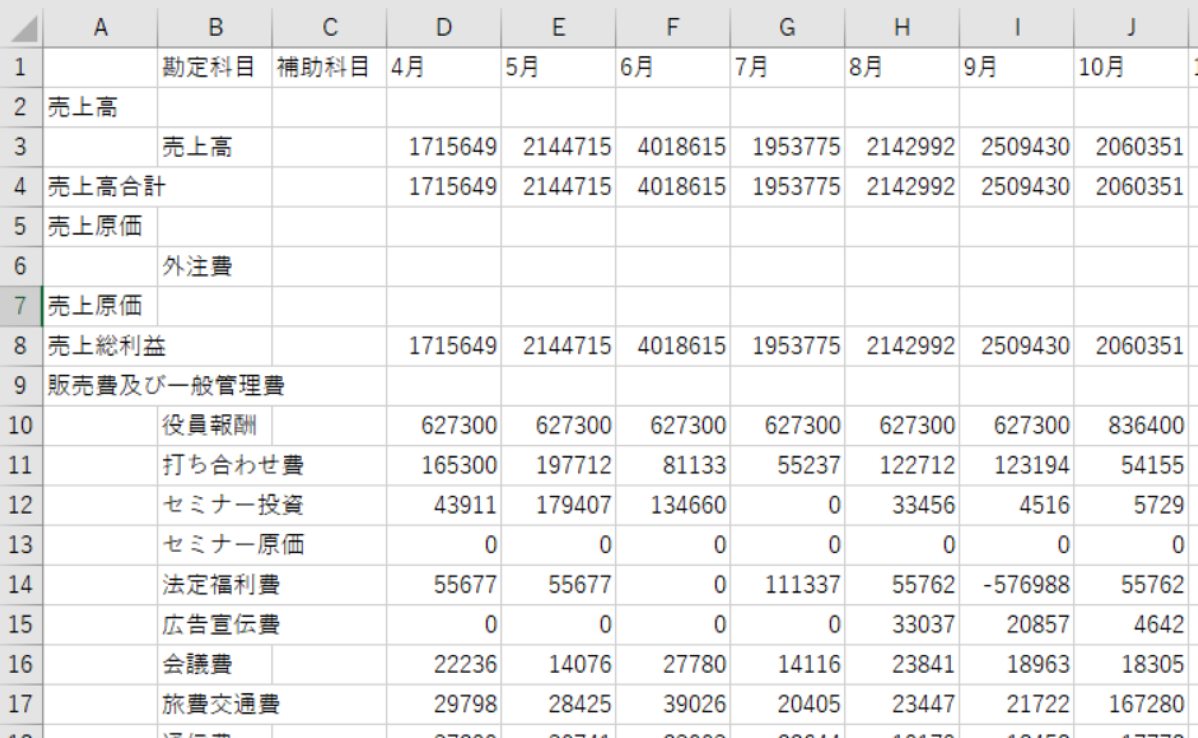
Task: Click value 39026 in 旅費交通費 row
Action: (673, 704)
